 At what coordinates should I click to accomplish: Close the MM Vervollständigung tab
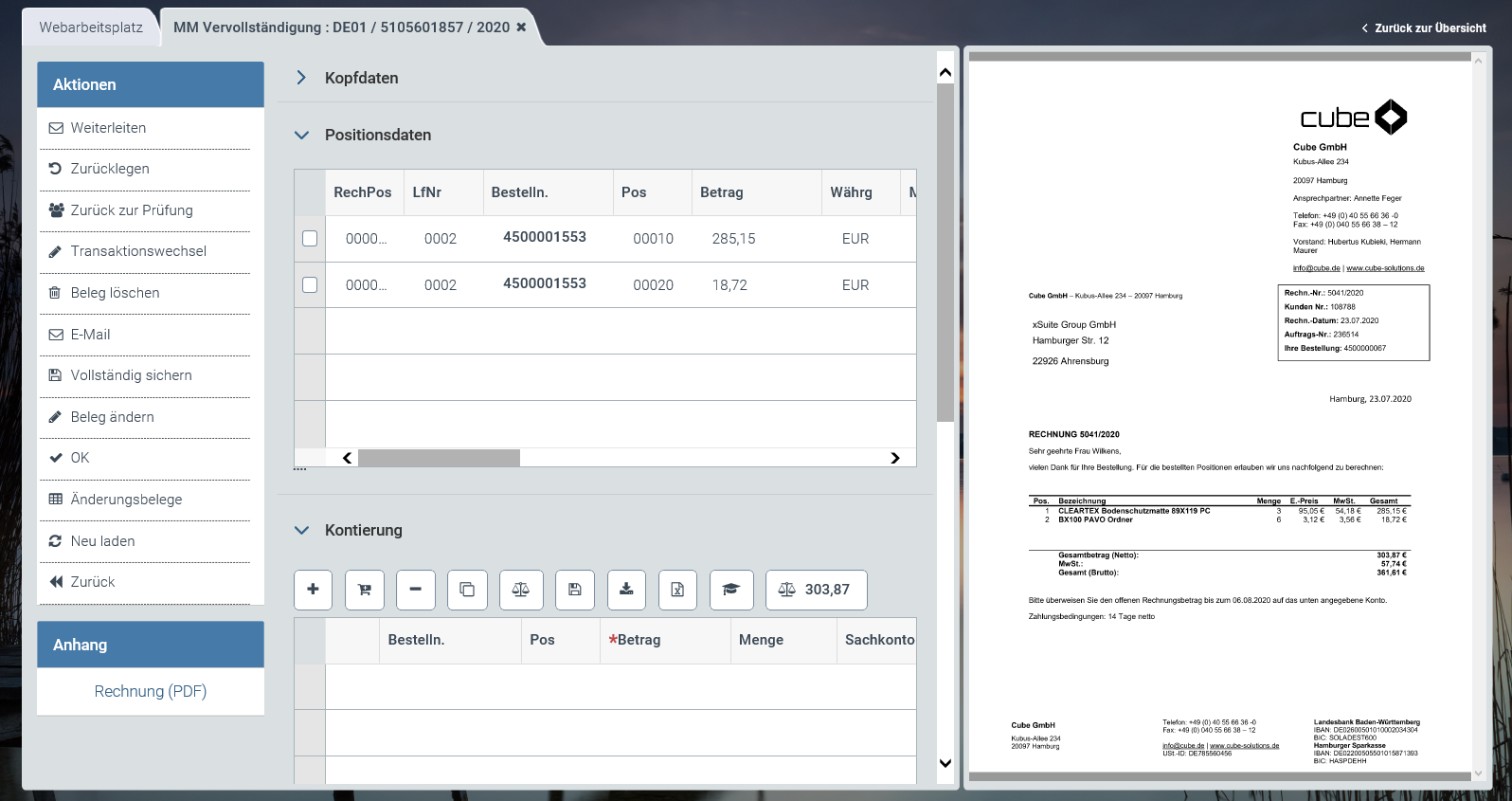click(x=521, y=27)
